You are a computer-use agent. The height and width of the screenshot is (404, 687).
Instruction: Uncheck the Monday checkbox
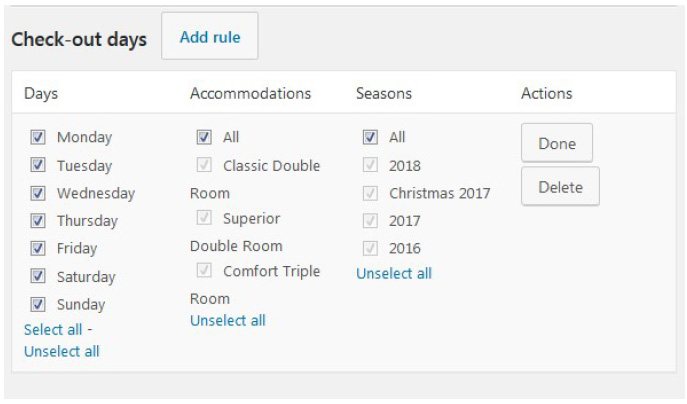(38, 138)
